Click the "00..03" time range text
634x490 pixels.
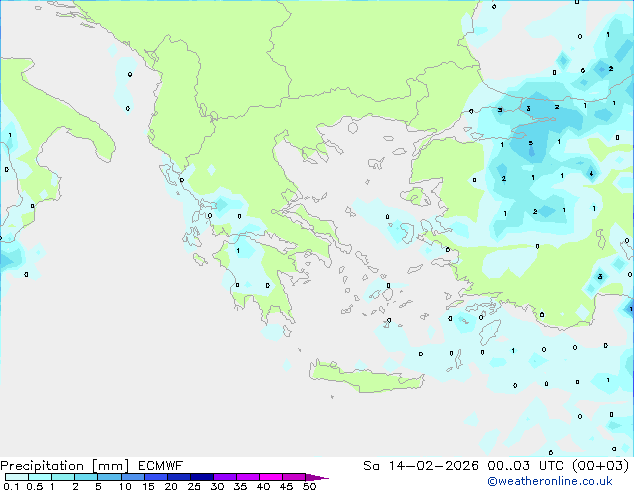[508, 466]
